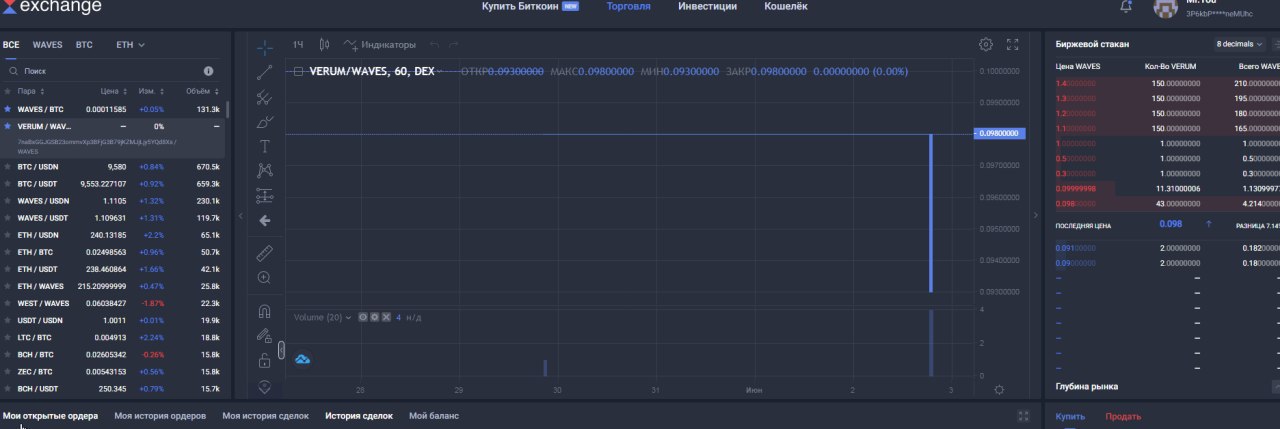Select the text annotation tool
The width and height of the screenshot is (1280, 429).
264,146
